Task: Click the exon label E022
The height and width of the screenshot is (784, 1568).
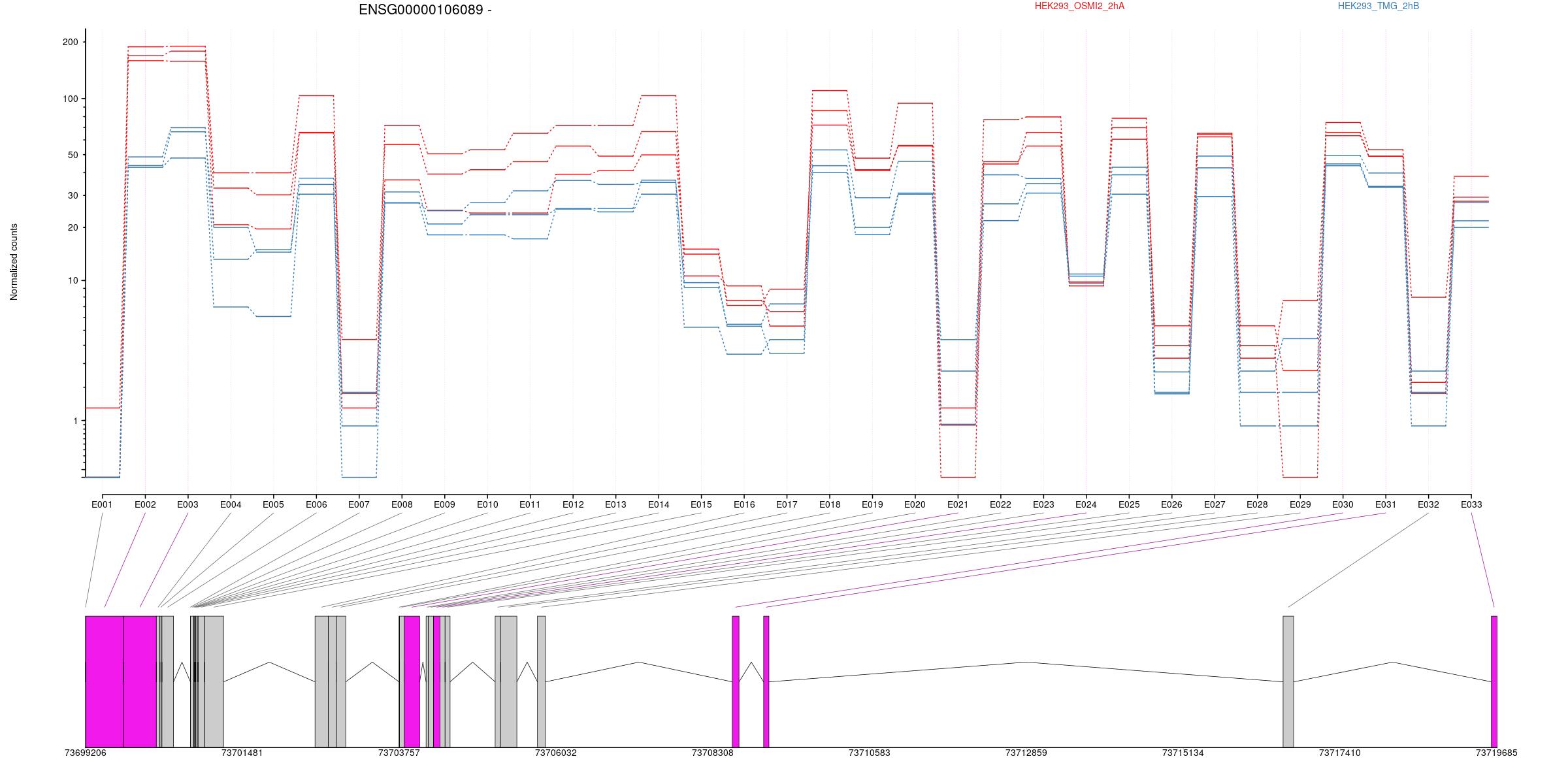Action: [x=1001, y=504]
